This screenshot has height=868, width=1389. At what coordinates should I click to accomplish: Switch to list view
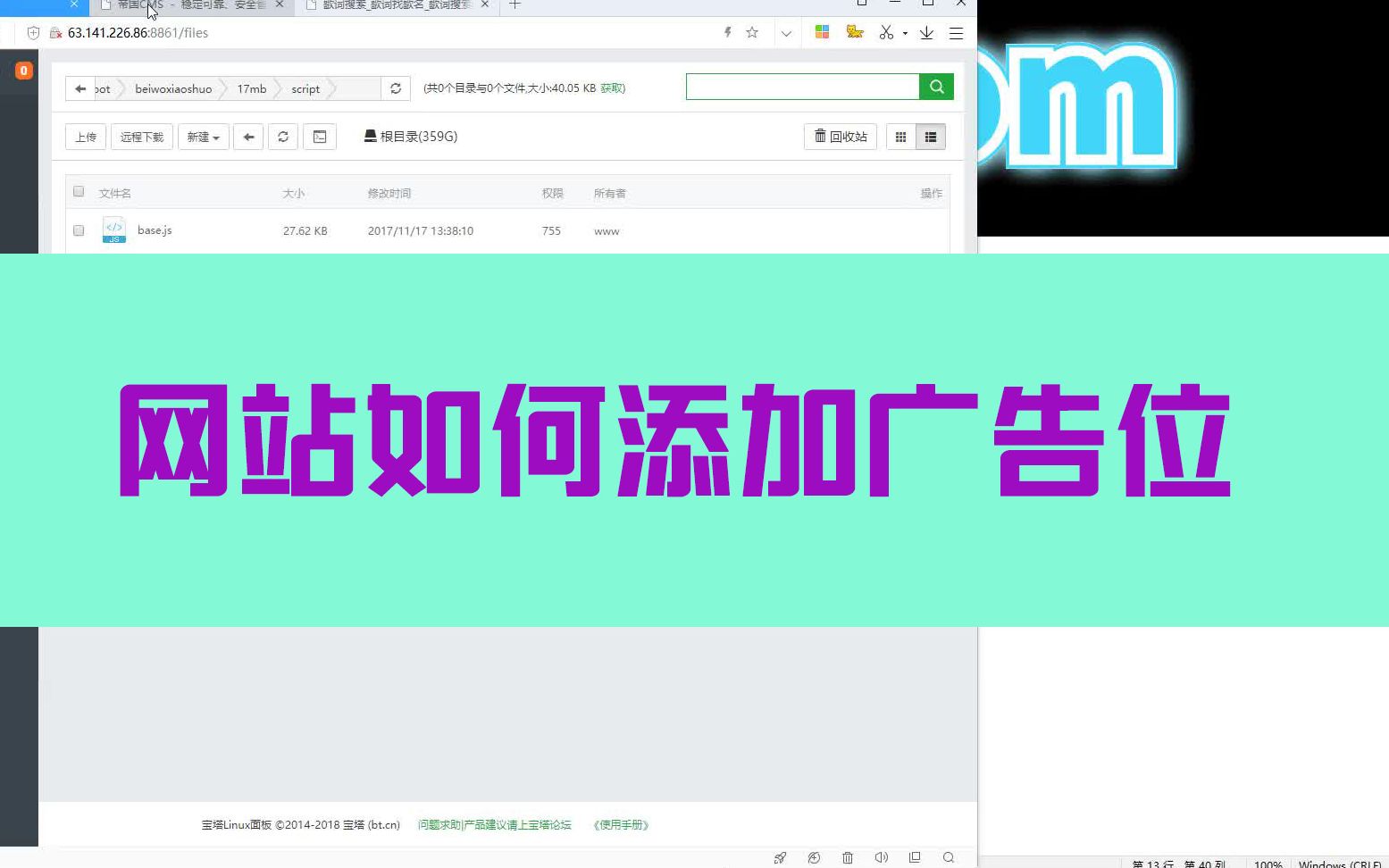tap(931, 137)
